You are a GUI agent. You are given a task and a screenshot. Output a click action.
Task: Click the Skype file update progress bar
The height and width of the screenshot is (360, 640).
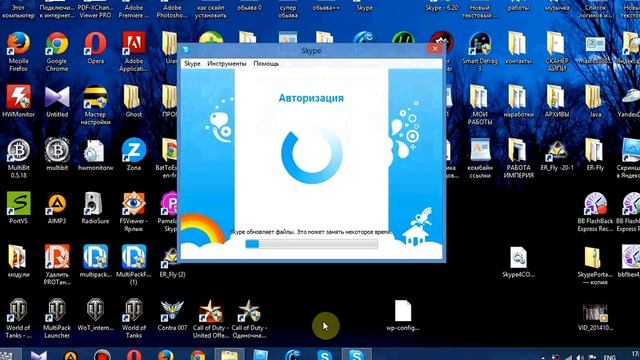pyautogui.click(x=311, y=244)
